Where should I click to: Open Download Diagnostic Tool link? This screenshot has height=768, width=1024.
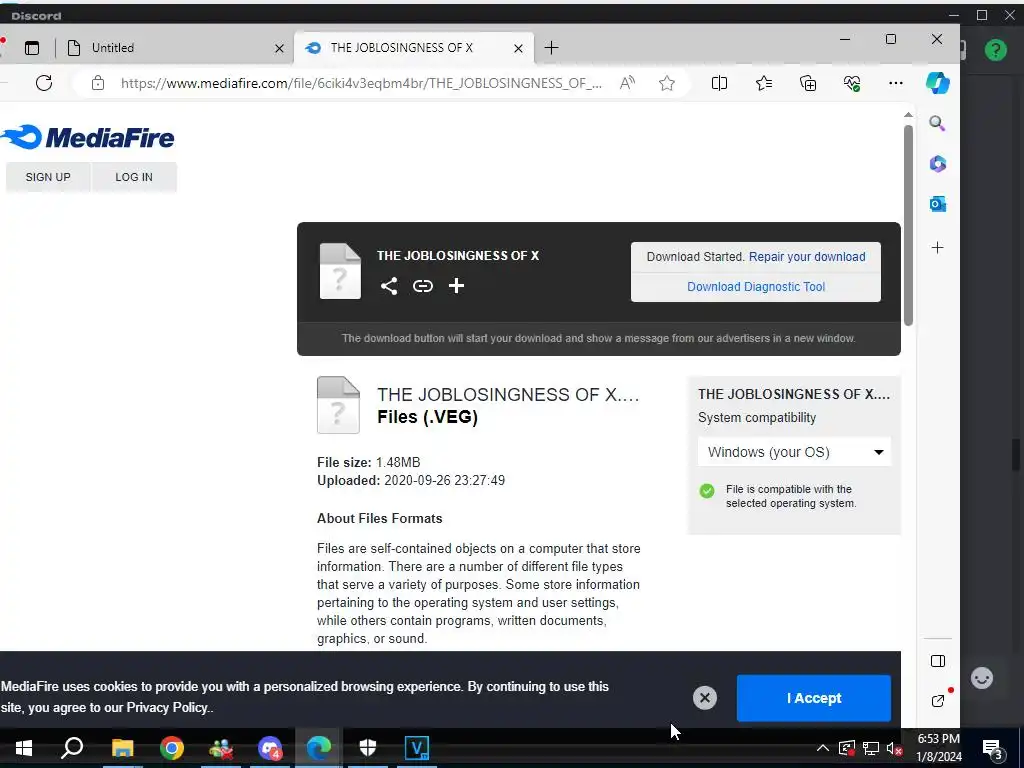[x=756, y=287]
